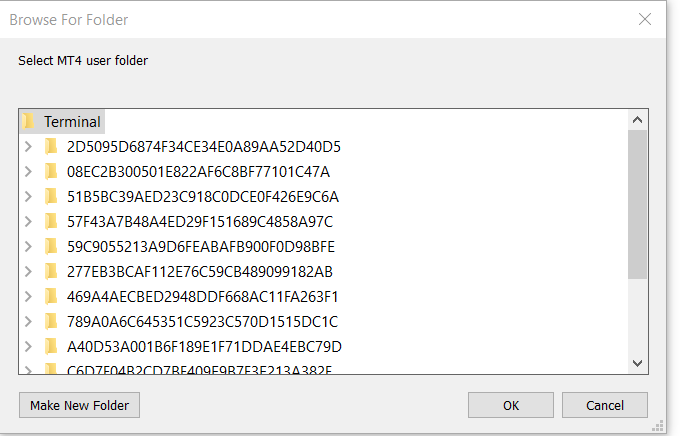684x436 pixels.
Task: Click folder icon beside 469A4AECBED2948DDF668AC11FA263F1
Action: [51, 296]
